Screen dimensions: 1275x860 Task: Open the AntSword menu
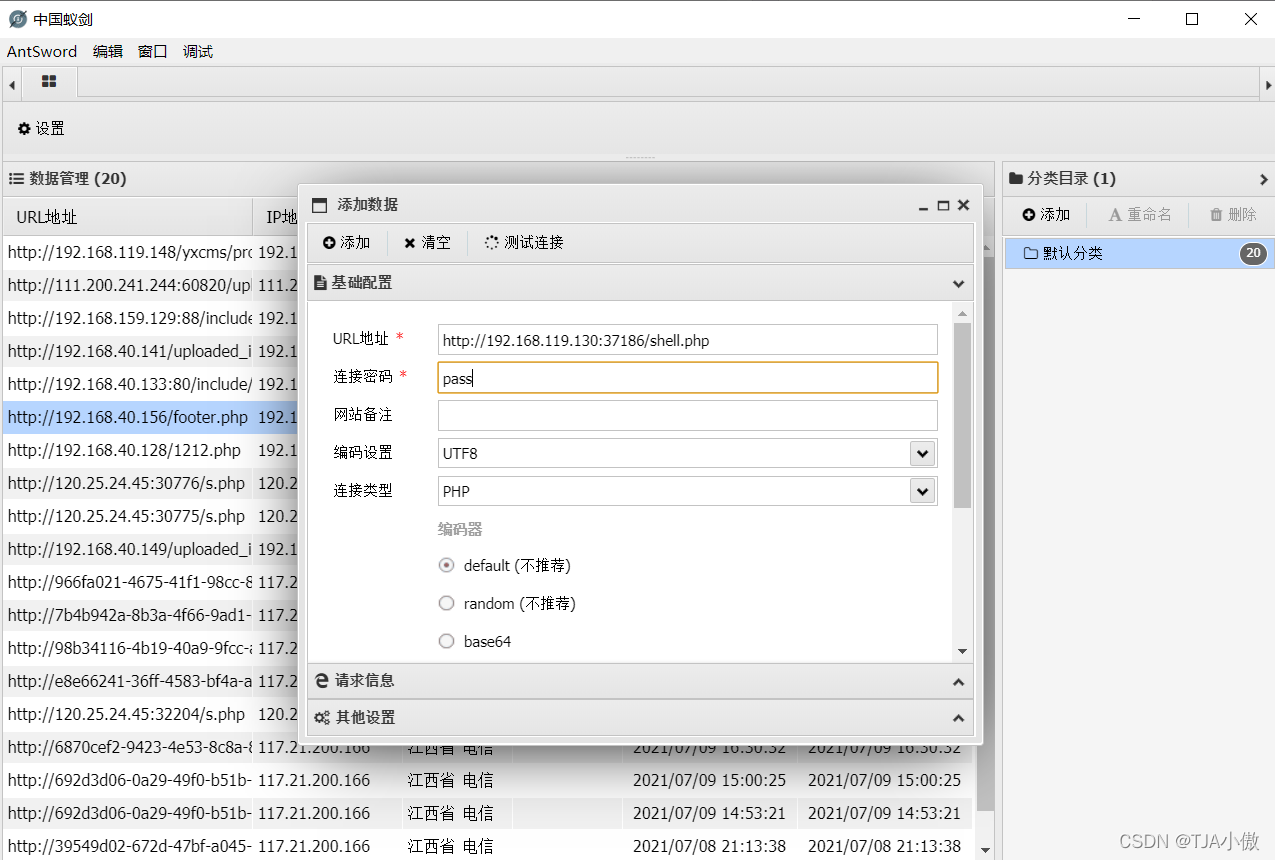coord(42,52)
